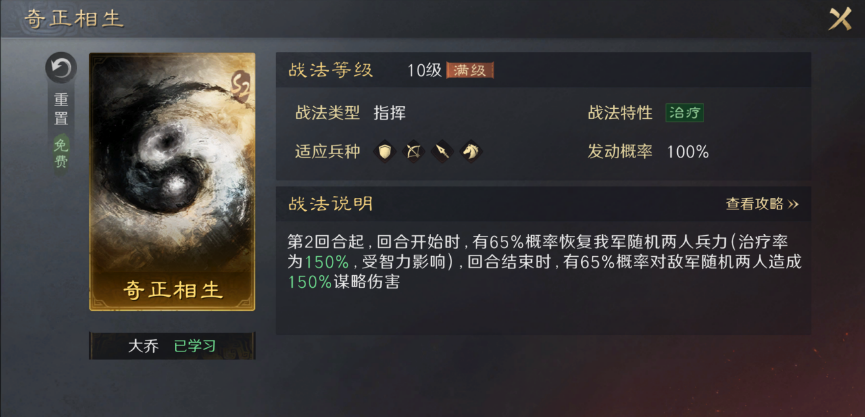Click the 奇正相生 window title

pos(73,19)
